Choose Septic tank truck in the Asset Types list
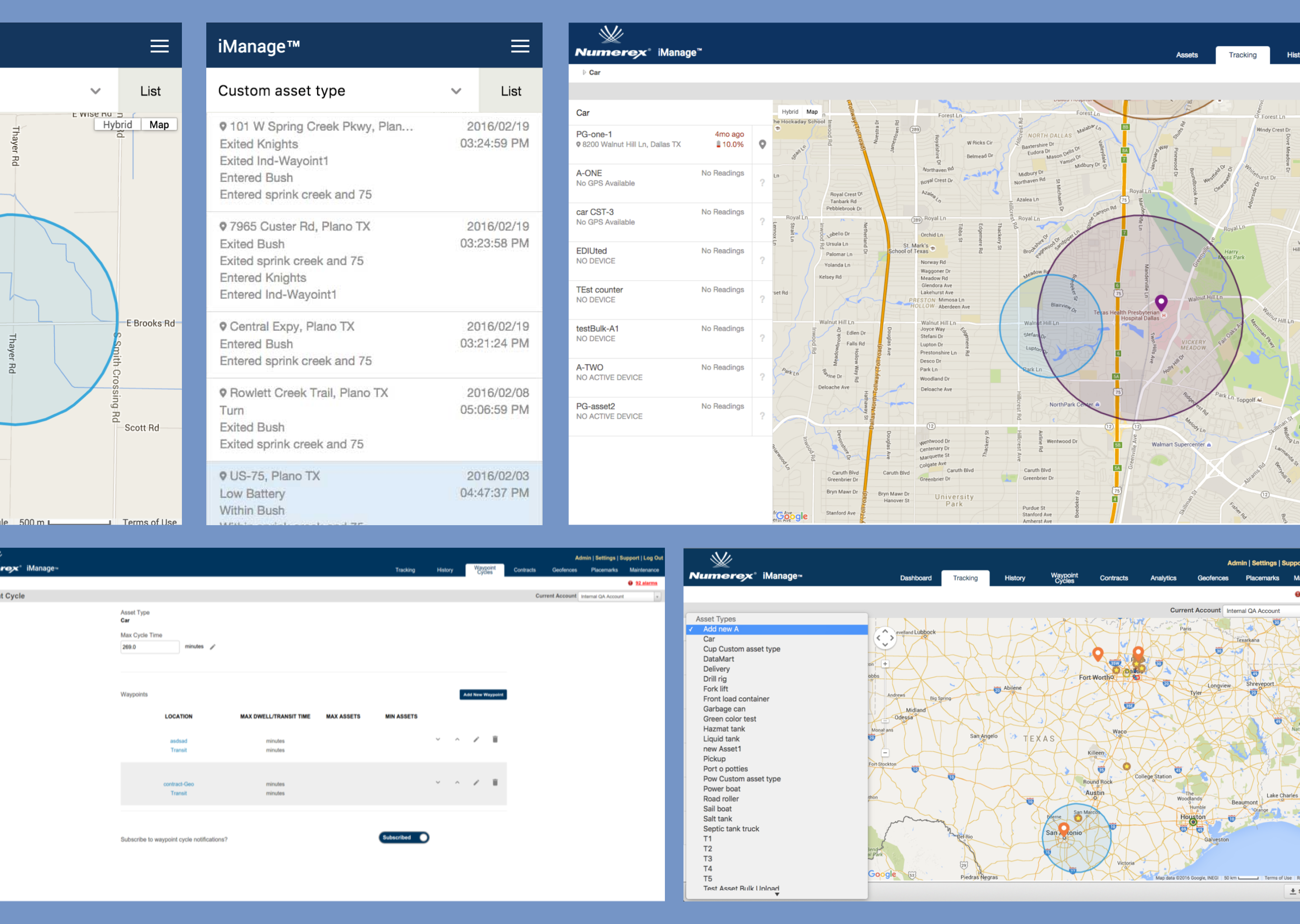This screenshot has height=924, width=1300. pyautogui.click(x=777, y=829)
